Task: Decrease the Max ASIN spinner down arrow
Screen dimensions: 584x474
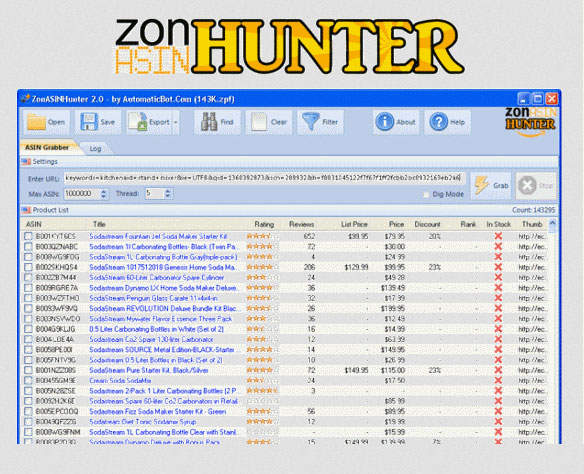Action: tap(104, 196)
